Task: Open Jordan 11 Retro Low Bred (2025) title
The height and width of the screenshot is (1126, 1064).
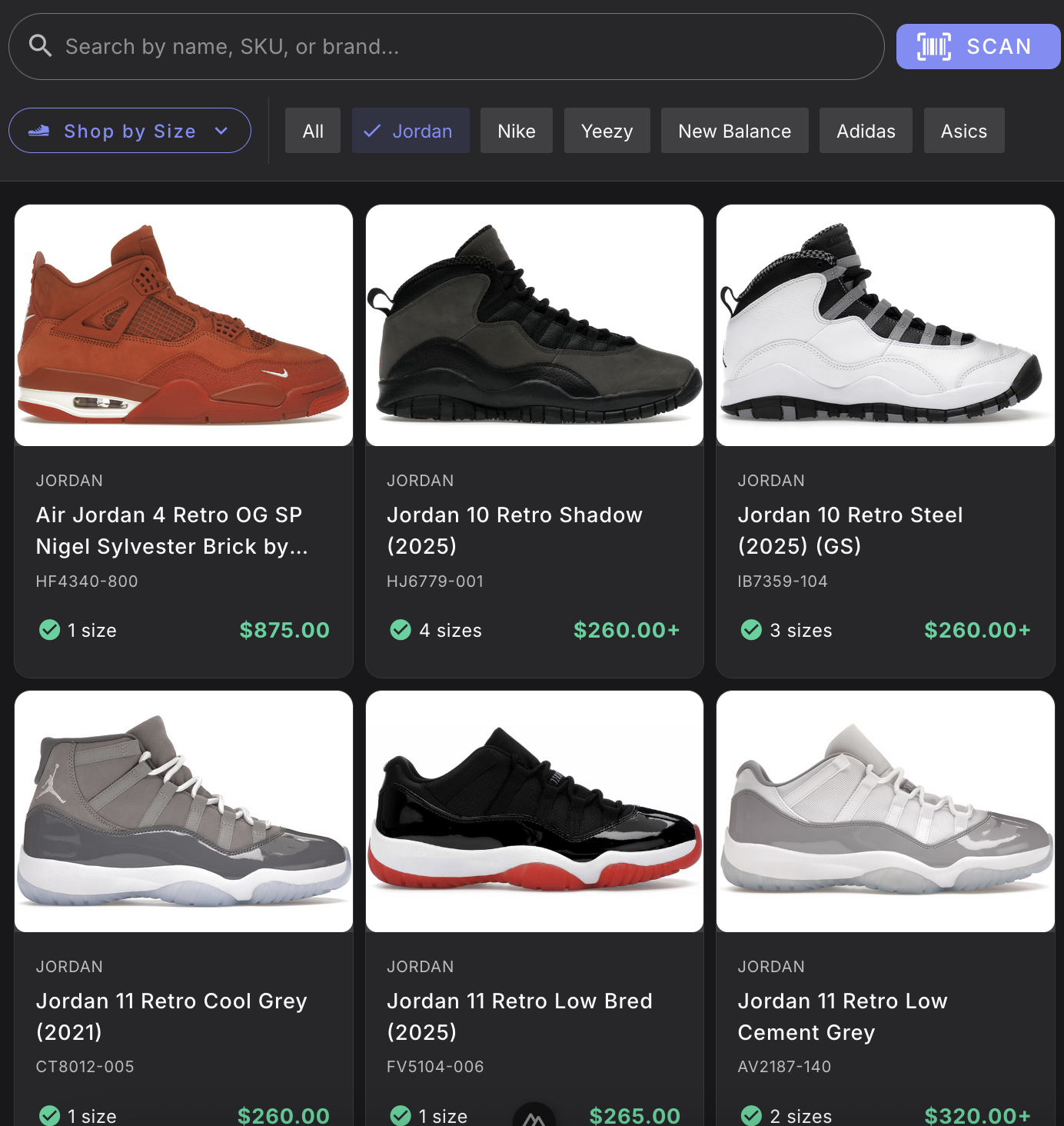Action: click(x=520, y=1016)
